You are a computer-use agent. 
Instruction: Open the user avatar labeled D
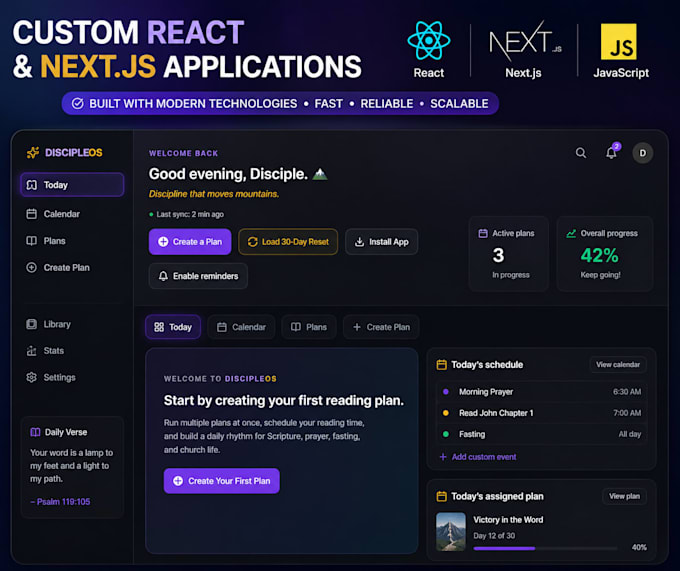click(642, 153)
